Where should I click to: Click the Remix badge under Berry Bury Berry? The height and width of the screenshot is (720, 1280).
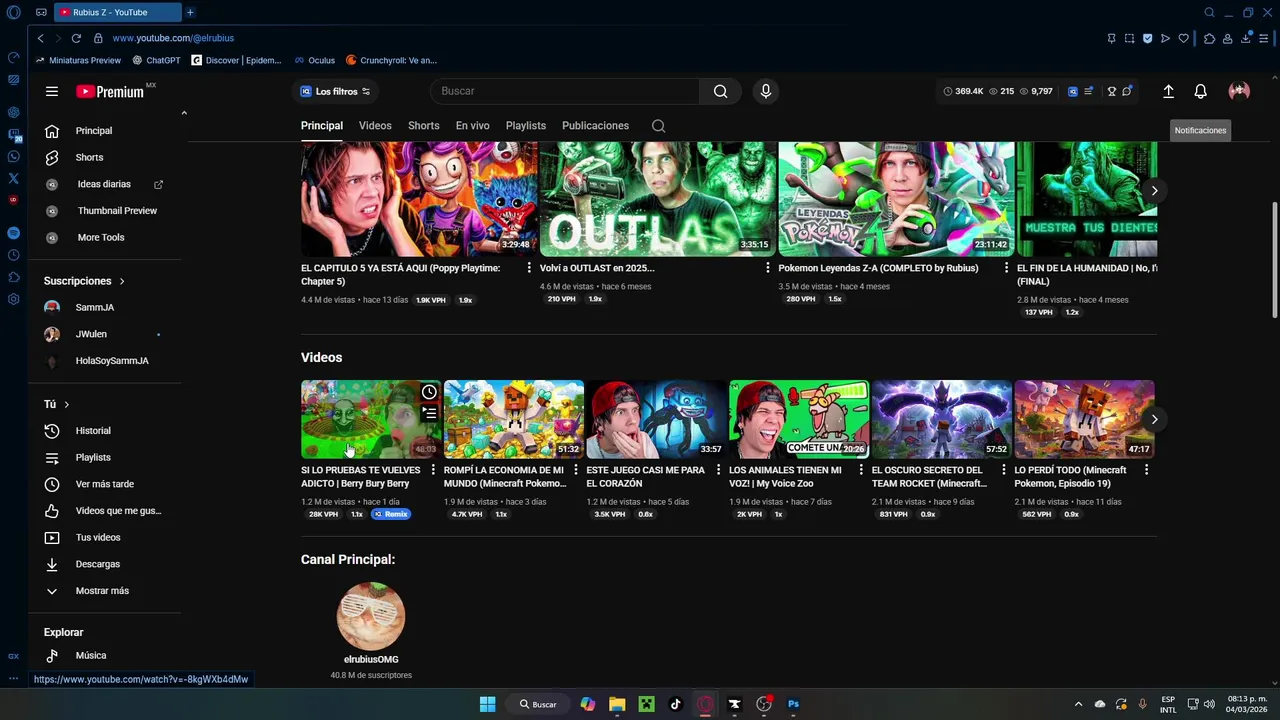391,514
